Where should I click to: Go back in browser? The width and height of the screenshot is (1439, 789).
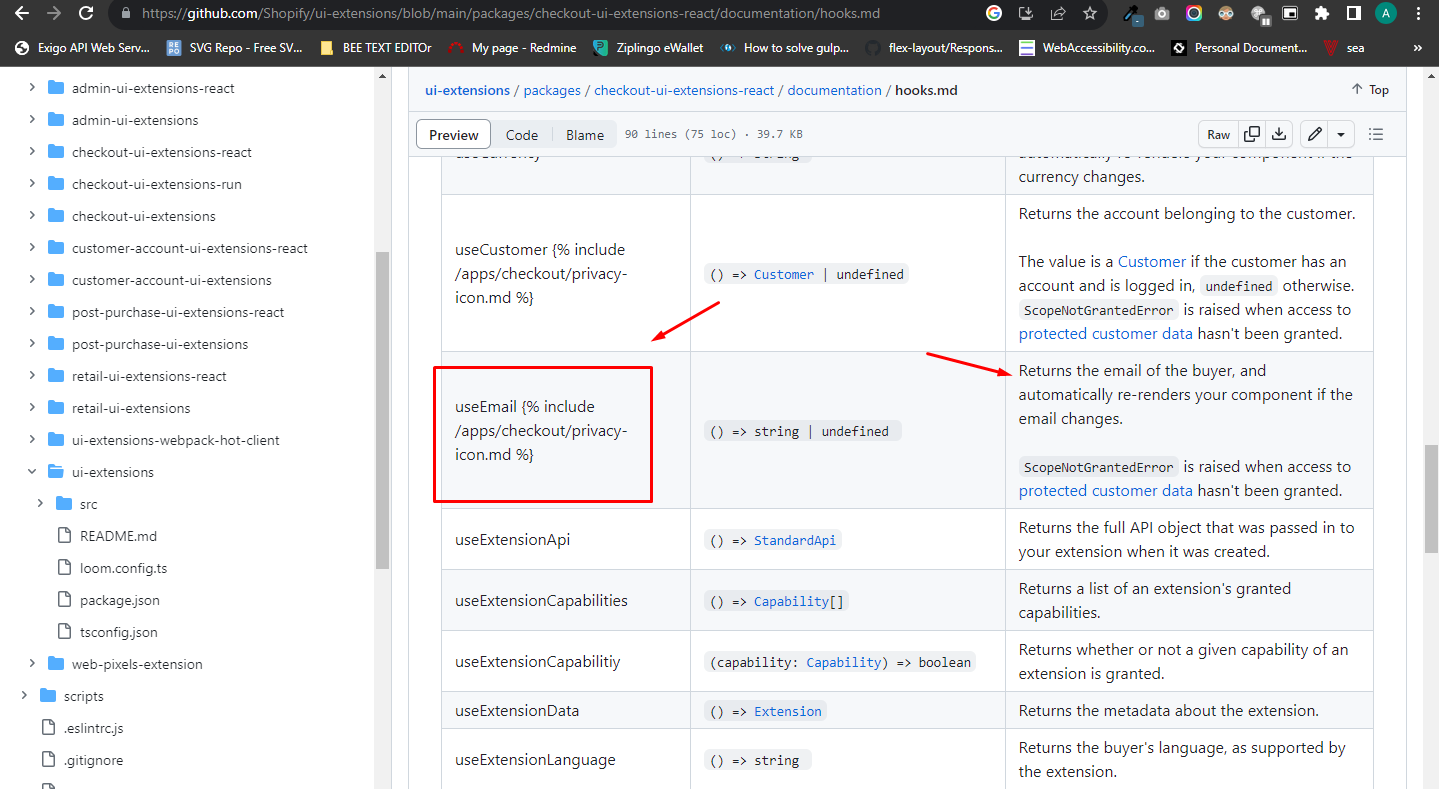[24, 14]
